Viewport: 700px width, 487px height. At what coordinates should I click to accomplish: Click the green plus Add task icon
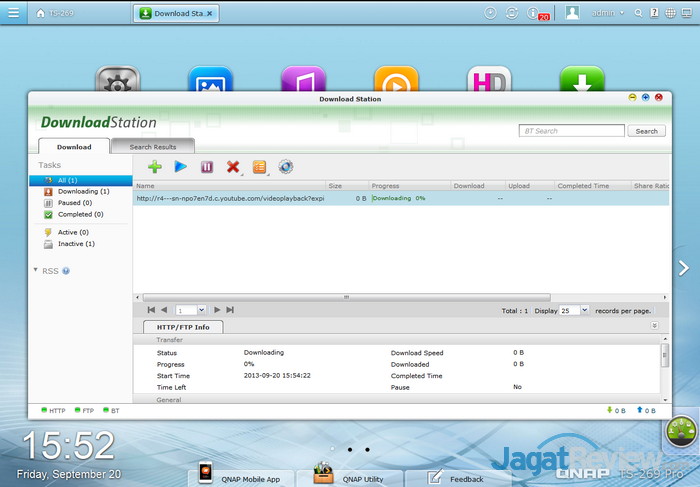(x=154, y=167)
